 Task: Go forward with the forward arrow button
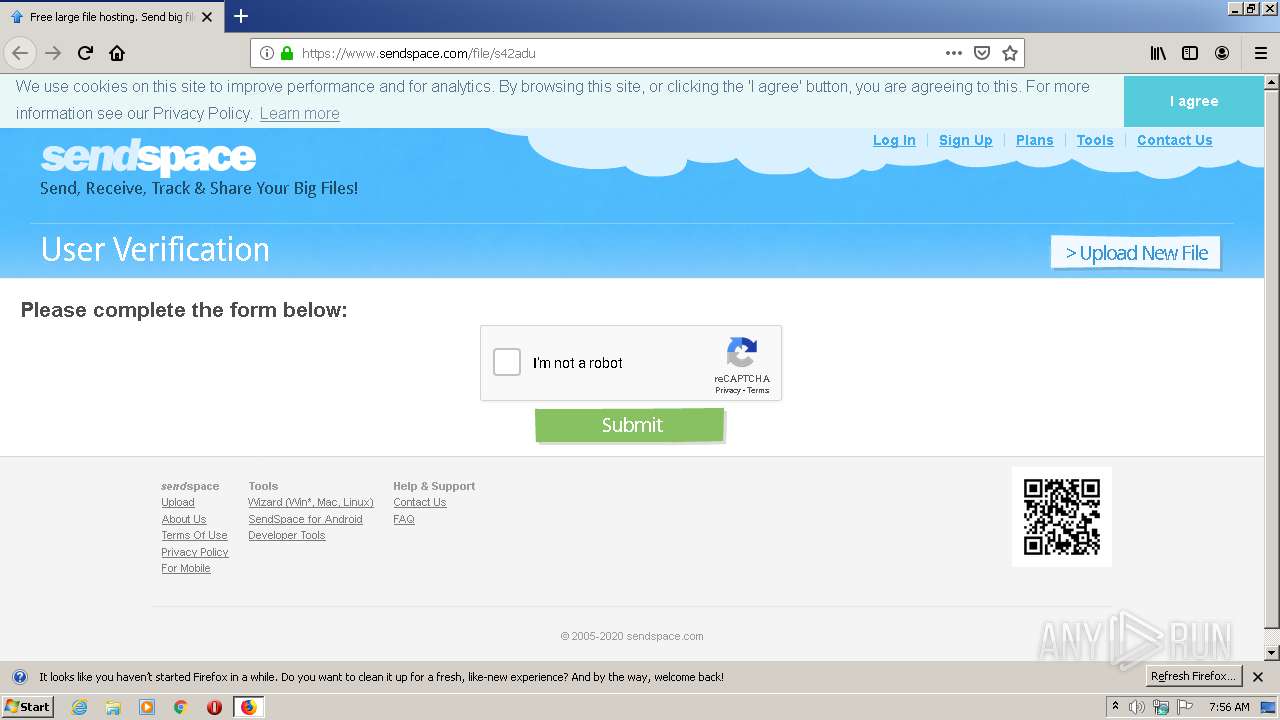point(53,53)
